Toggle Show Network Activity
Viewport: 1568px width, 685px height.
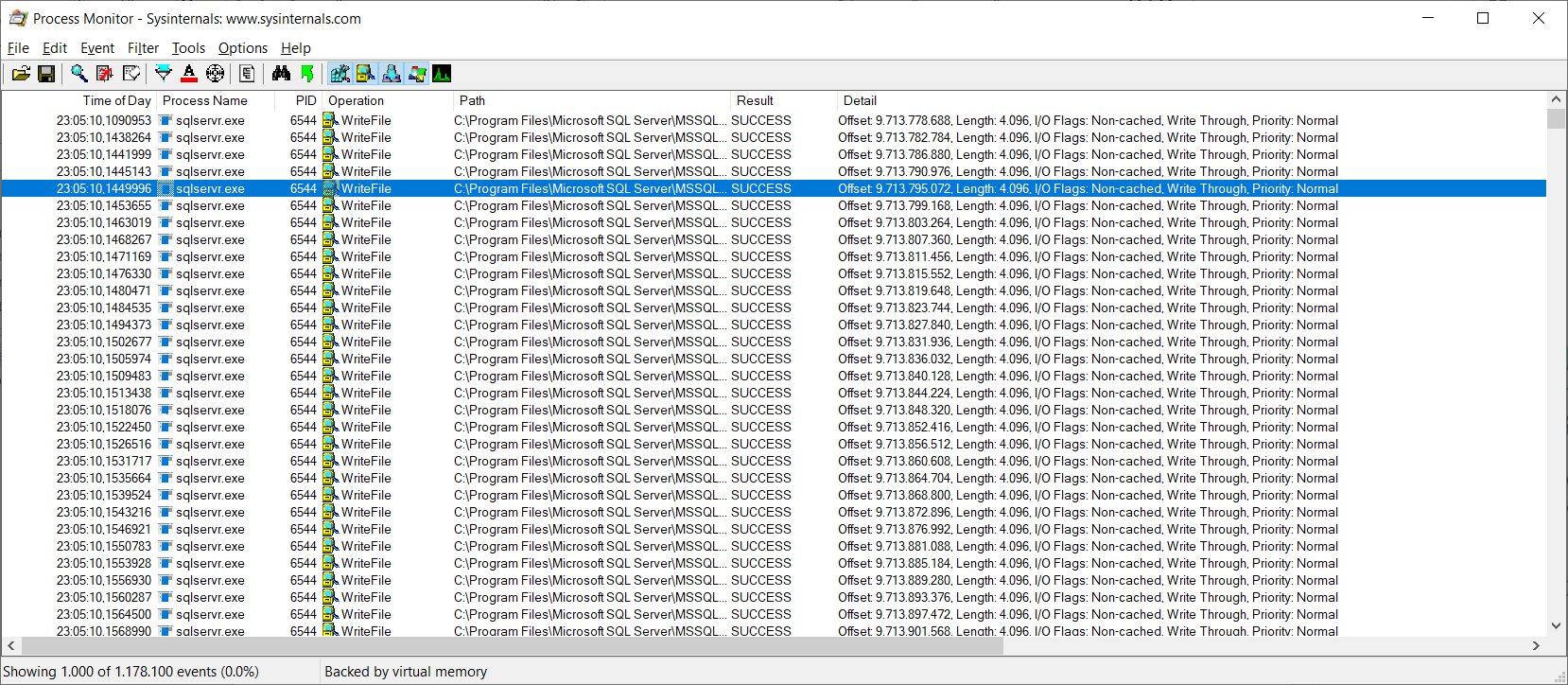(391, 74)
